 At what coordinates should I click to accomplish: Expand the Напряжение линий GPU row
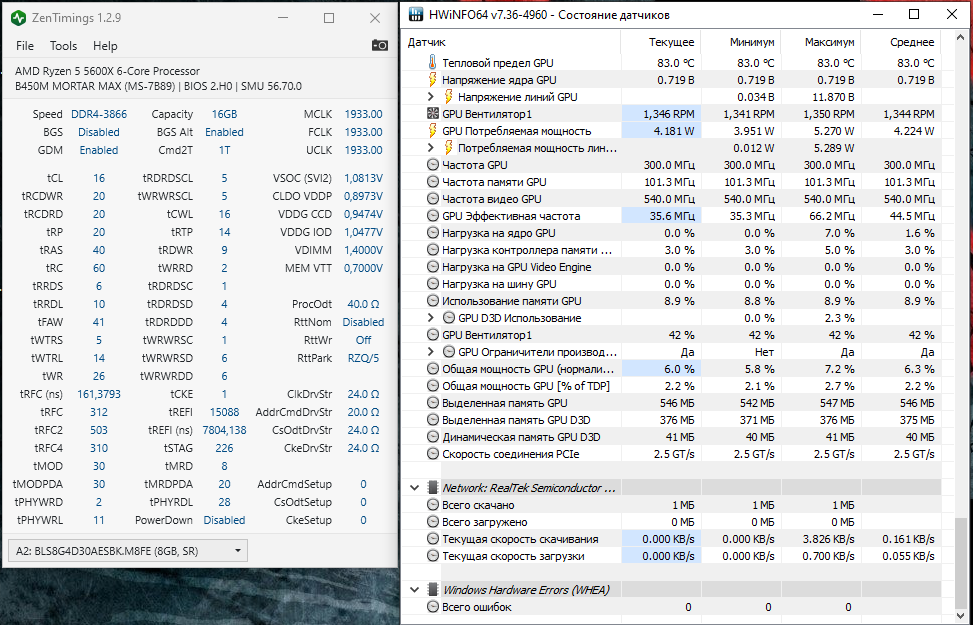[431, 97]
